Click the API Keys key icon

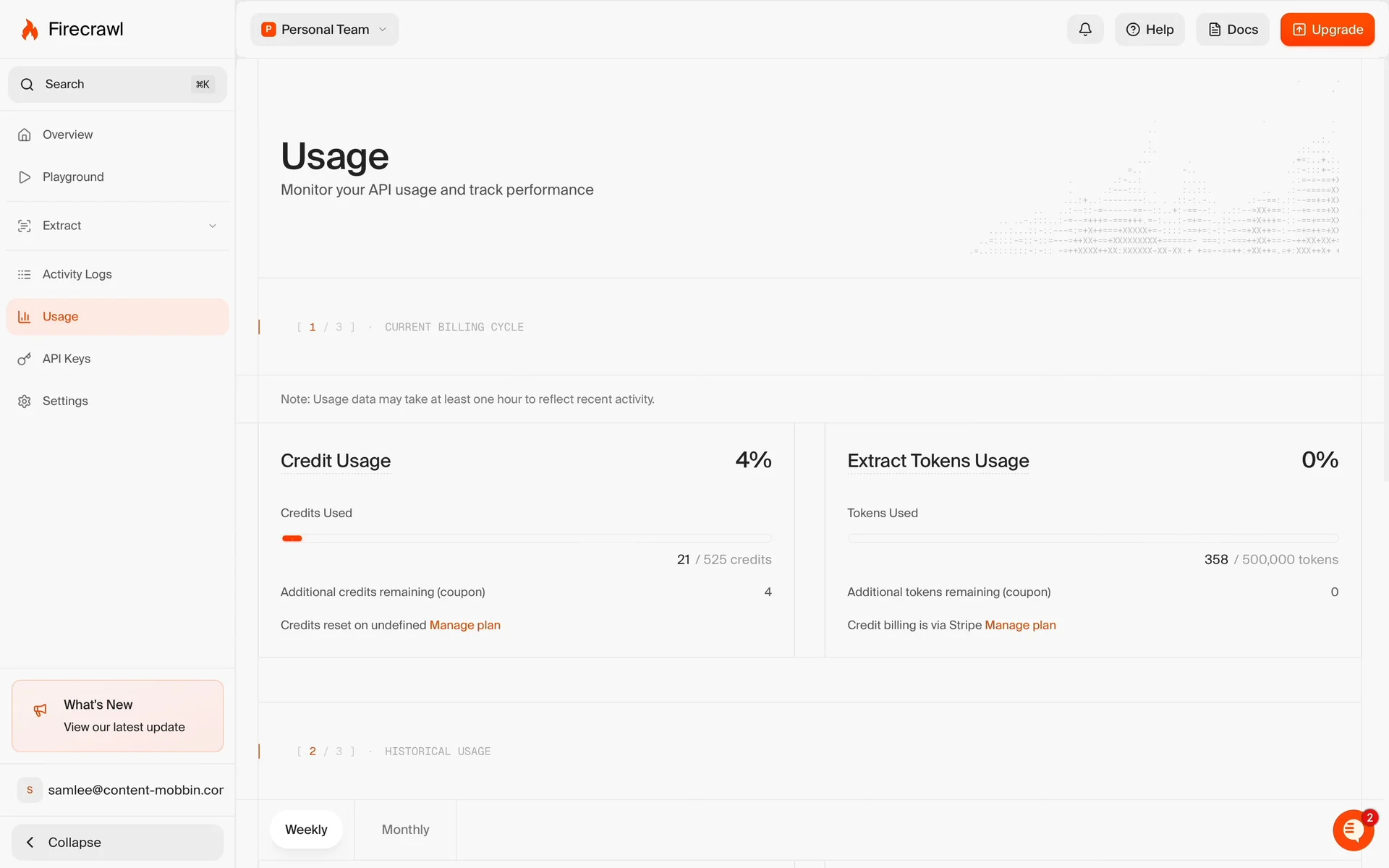coord(25,359)
